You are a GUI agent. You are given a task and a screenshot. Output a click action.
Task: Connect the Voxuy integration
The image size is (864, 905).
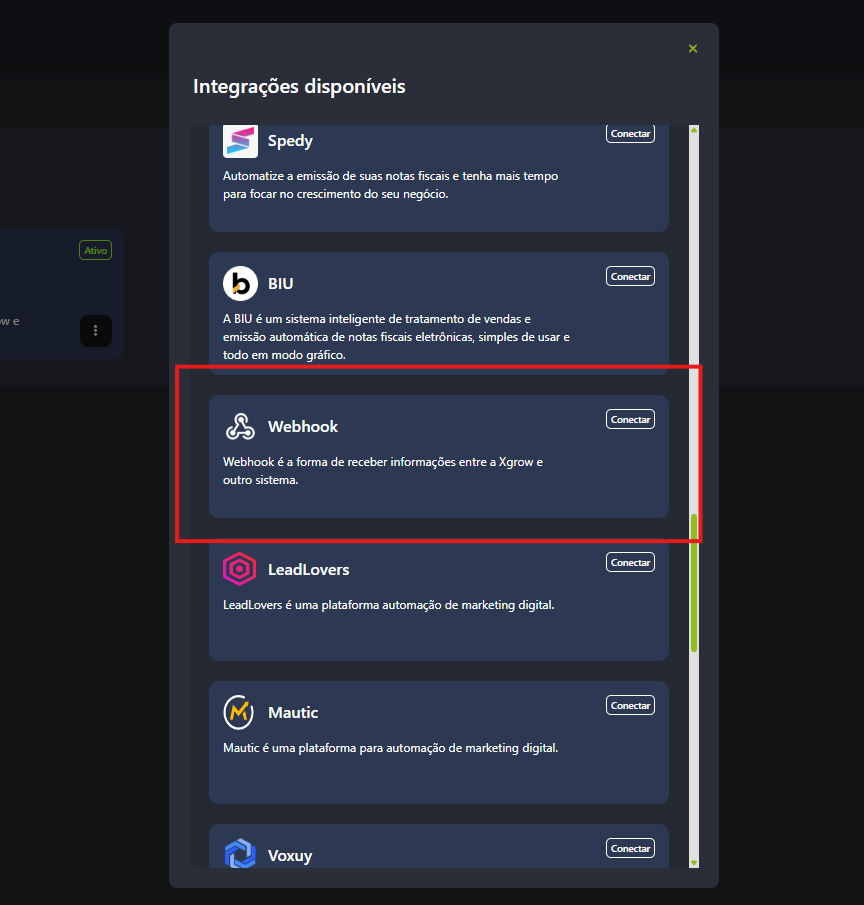(630, 848)
